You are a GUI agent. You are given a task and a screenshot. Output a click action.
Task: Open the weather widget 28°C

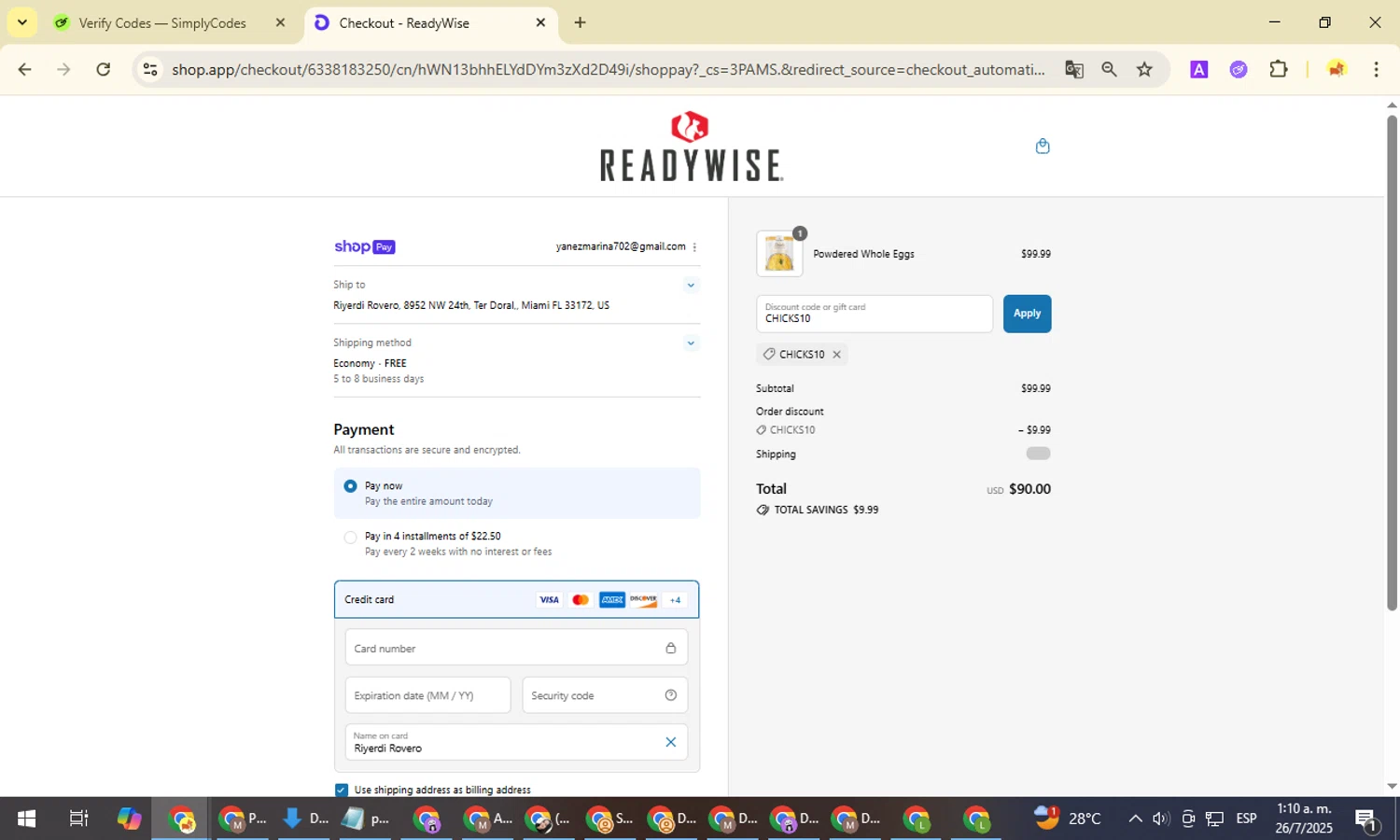[1067, 819]
